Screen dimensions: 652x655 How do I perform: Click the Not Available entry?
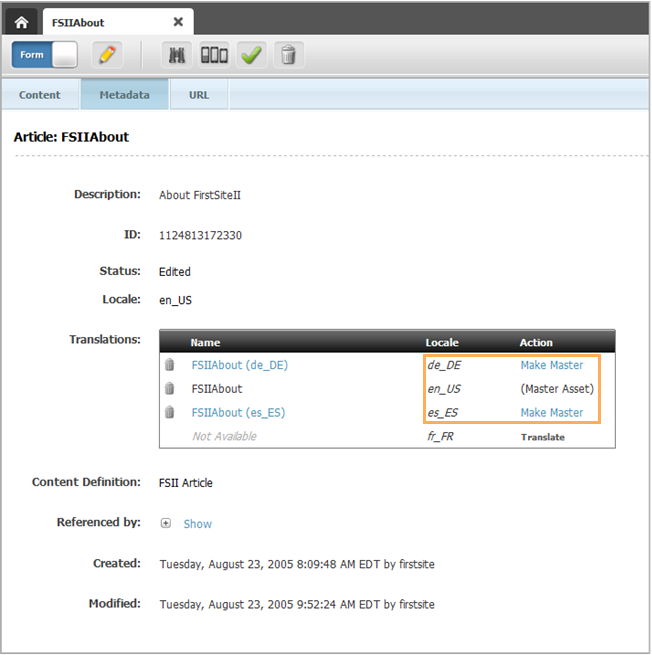tap(224, 437)
